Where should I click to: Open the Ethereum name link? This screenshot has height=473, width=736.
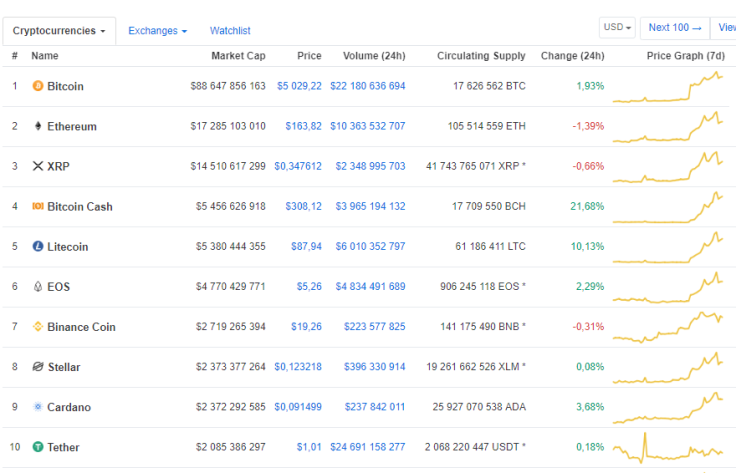click(x=72, y=126)
